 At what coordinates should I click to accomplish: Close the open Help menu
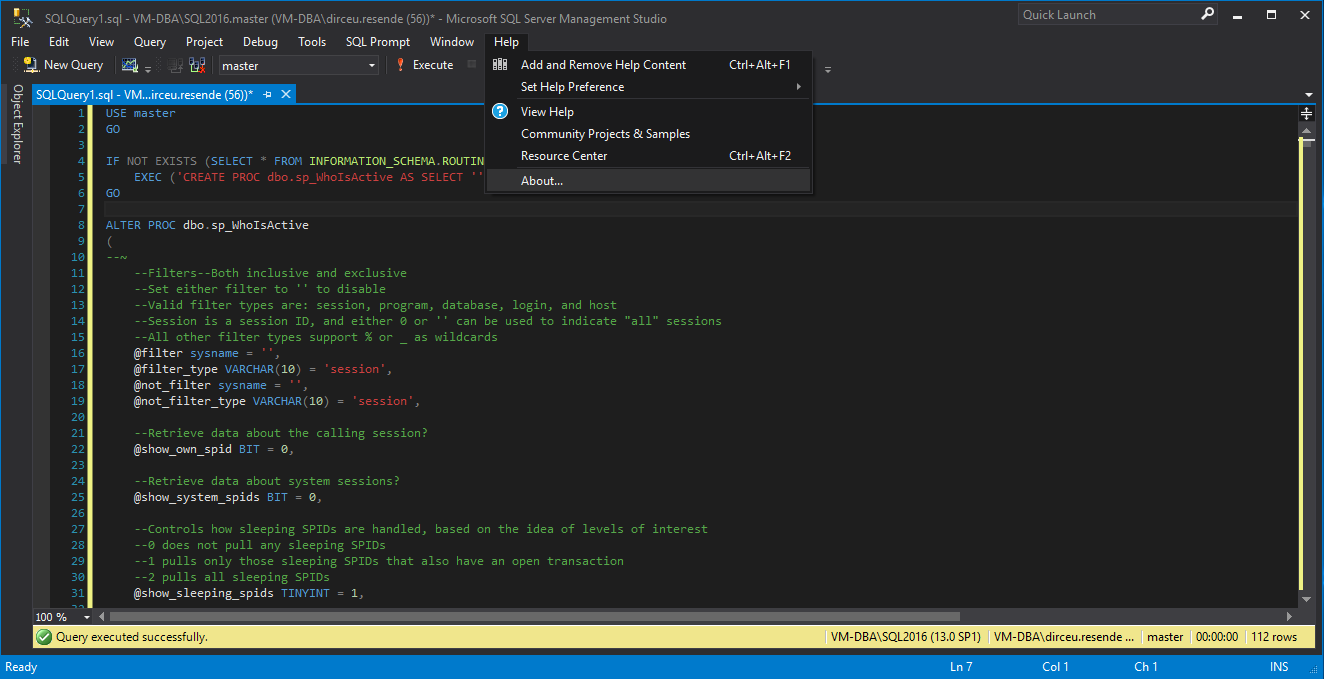point(507,42)
